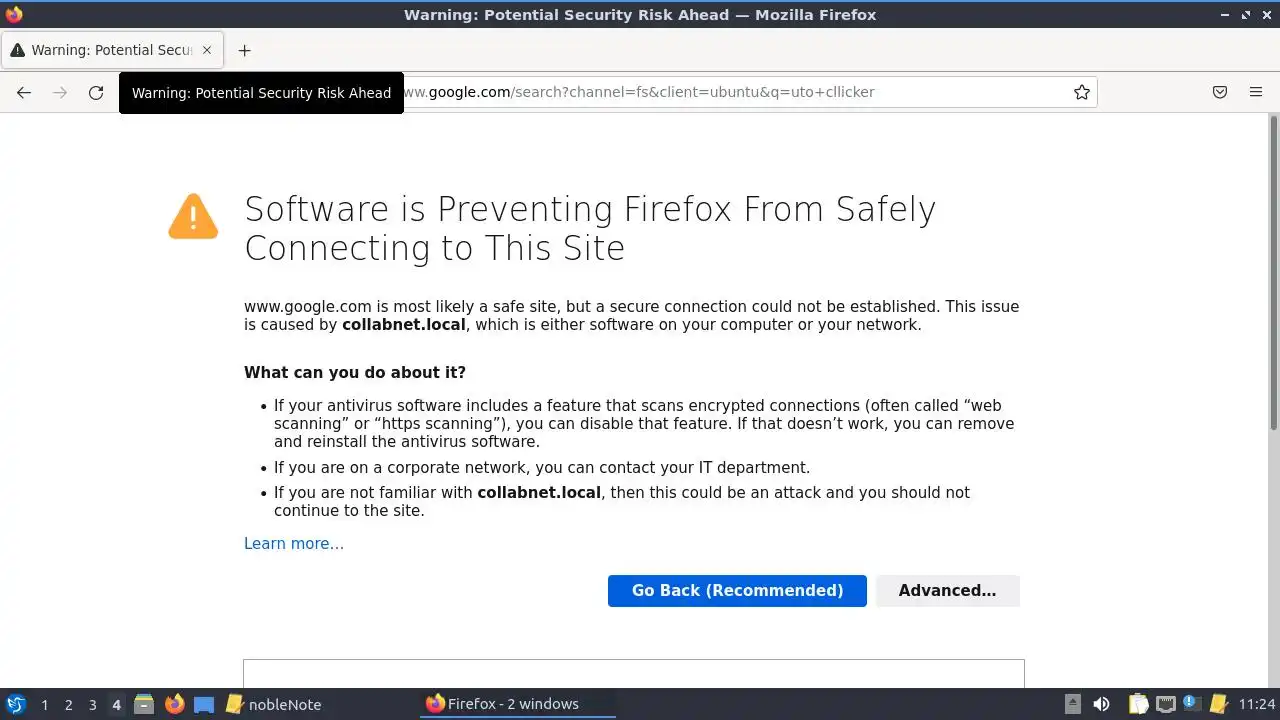
Task: Expand the Advanced... error details
Action: tap(947, 590)
